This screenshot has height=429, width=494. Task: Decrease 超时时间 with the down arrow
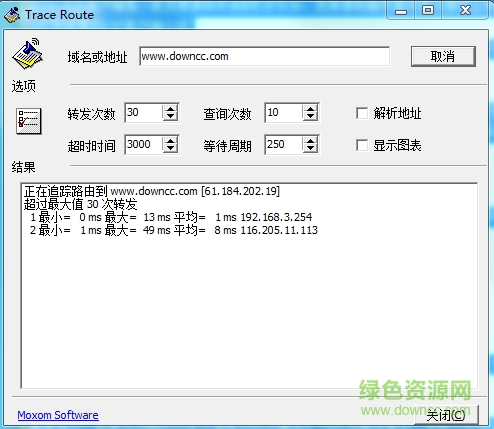pos(170,149)
